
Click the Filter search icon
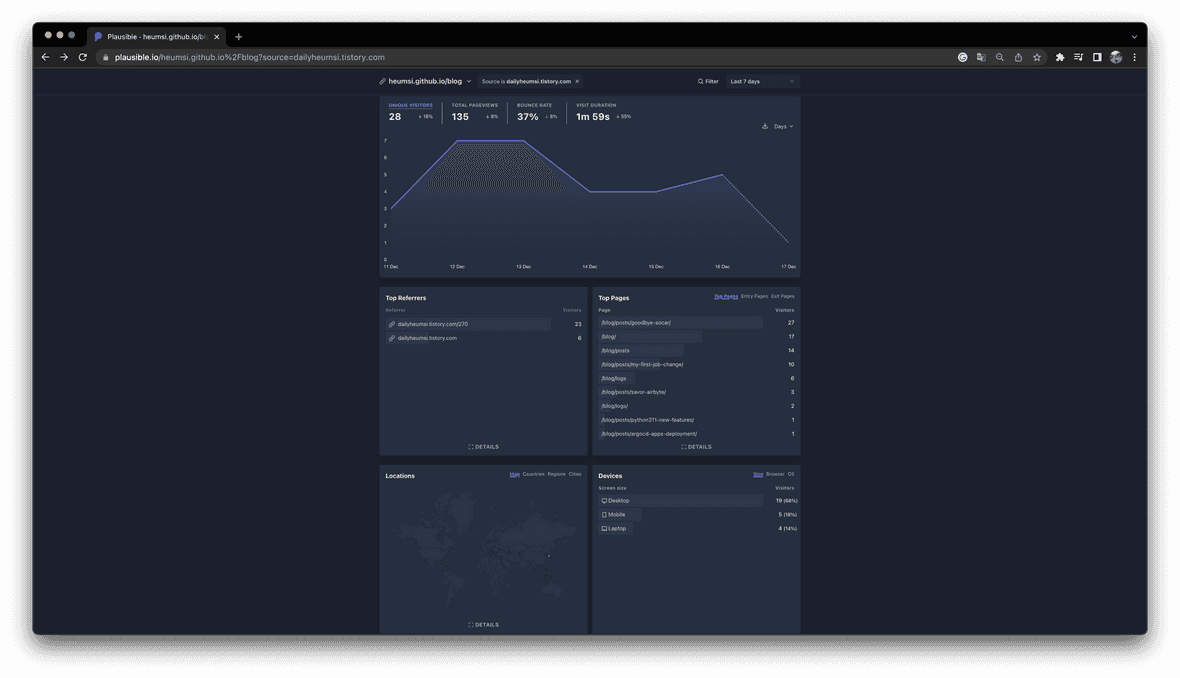[700, 81]
